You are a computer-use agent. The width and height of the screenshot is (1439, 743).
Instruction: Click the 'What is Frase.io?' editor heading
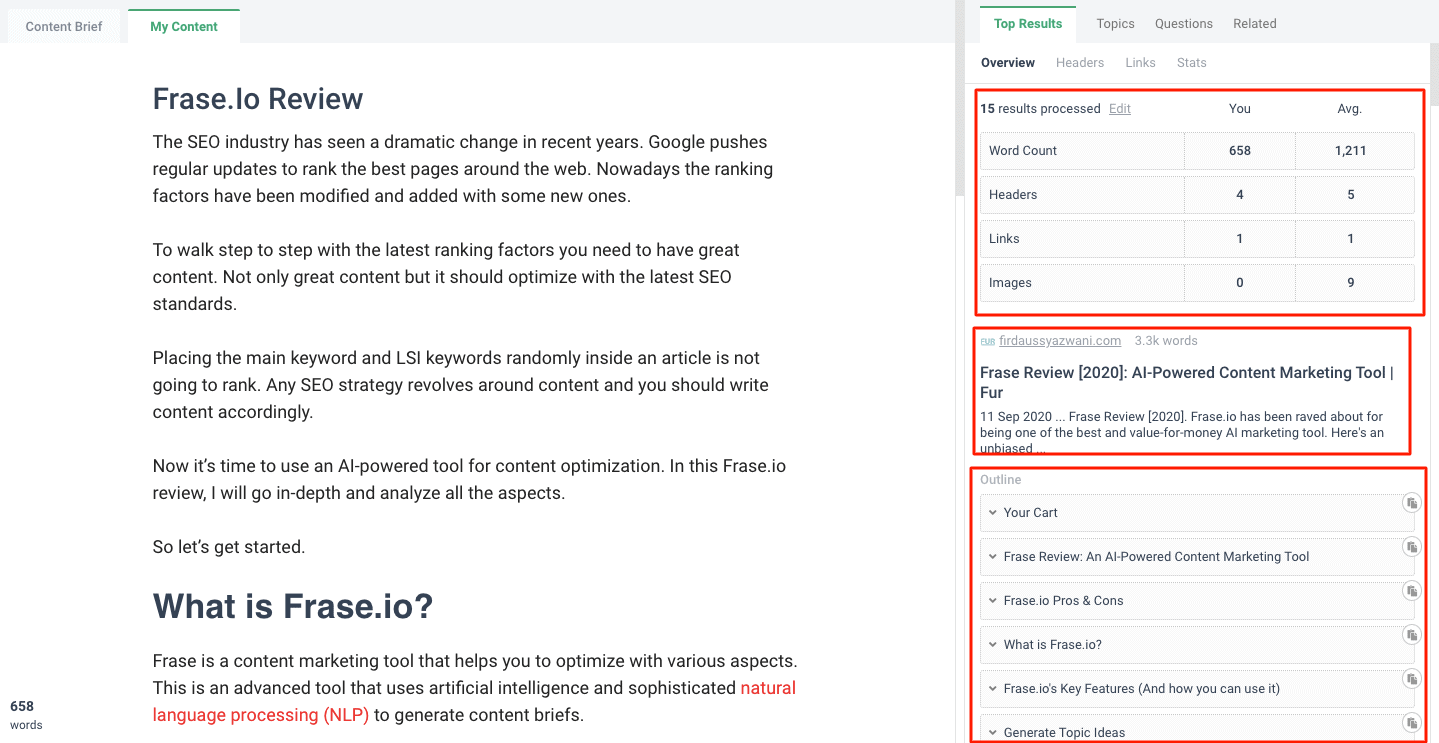293,606
